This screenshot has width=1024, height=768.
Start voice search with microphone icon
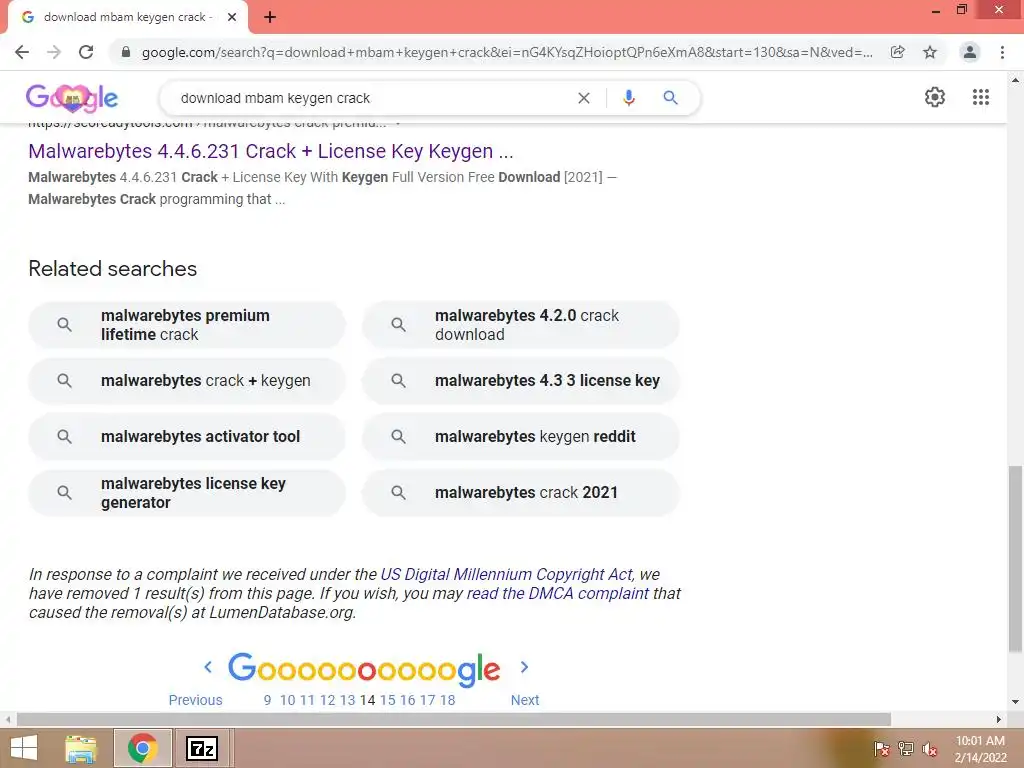629,98
